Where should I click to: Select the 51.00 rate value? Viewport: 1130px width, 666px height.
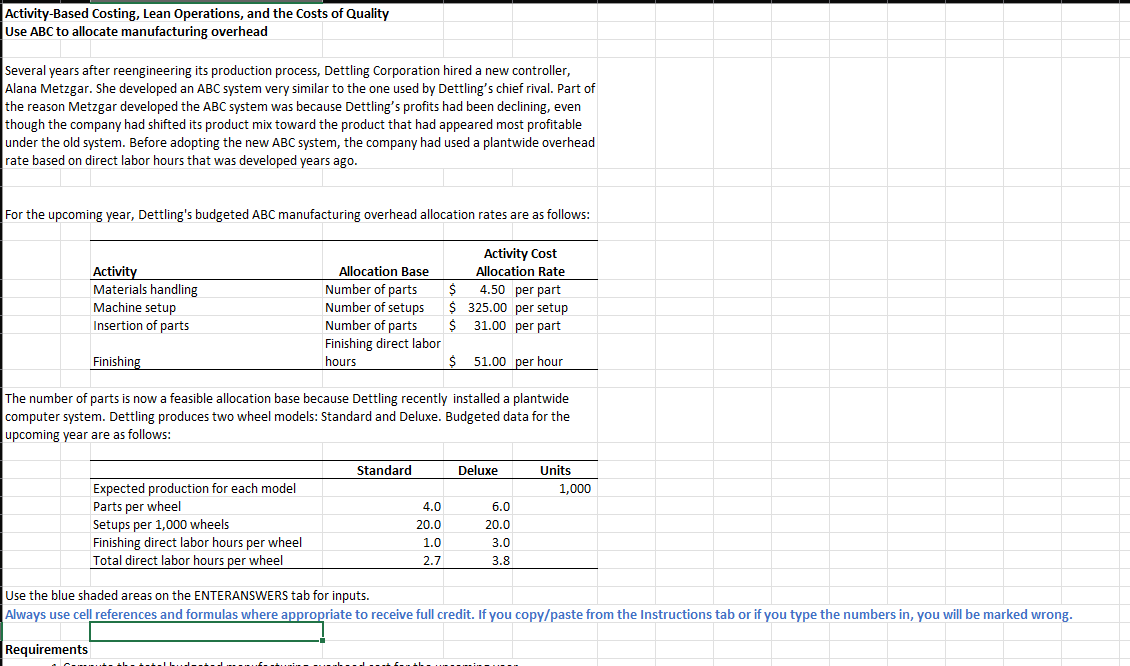[490, 362]
